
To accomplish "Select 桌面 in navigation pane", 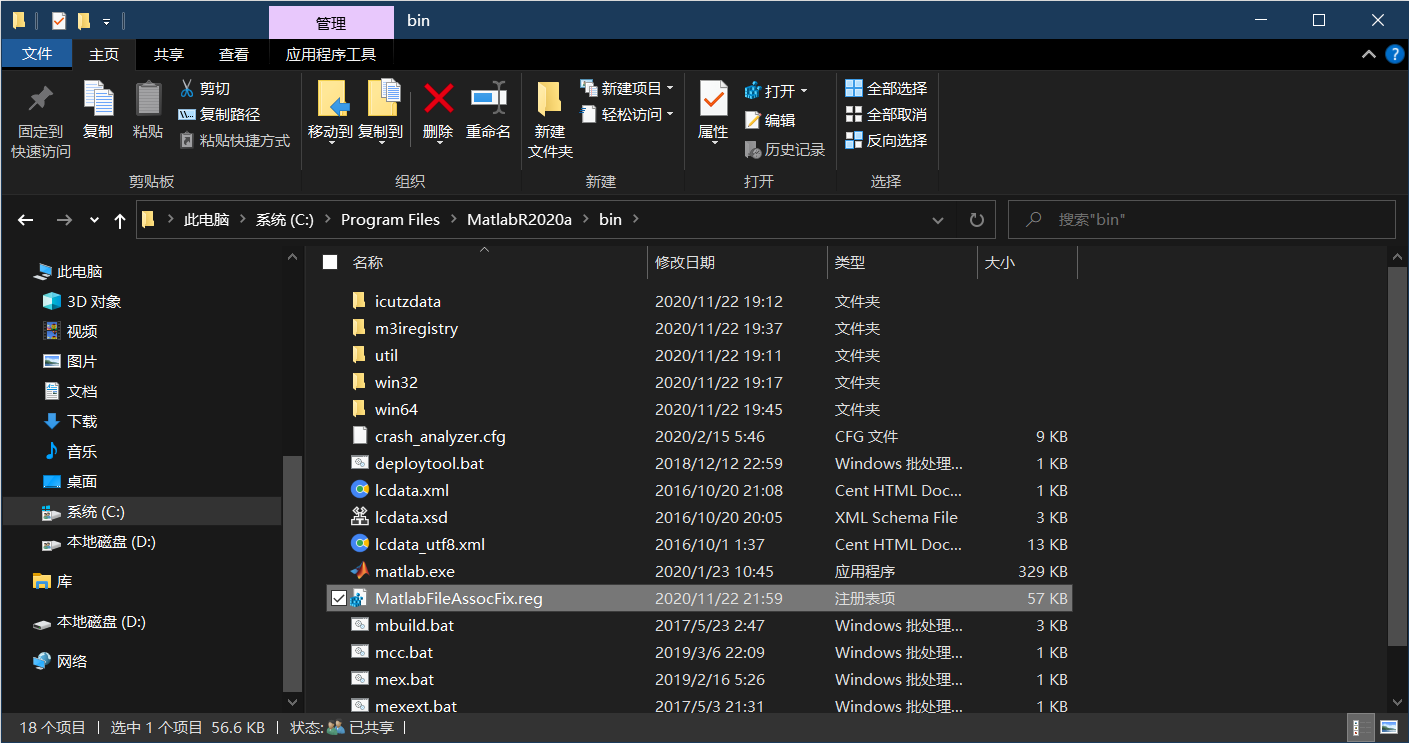I will click(82, 481).
